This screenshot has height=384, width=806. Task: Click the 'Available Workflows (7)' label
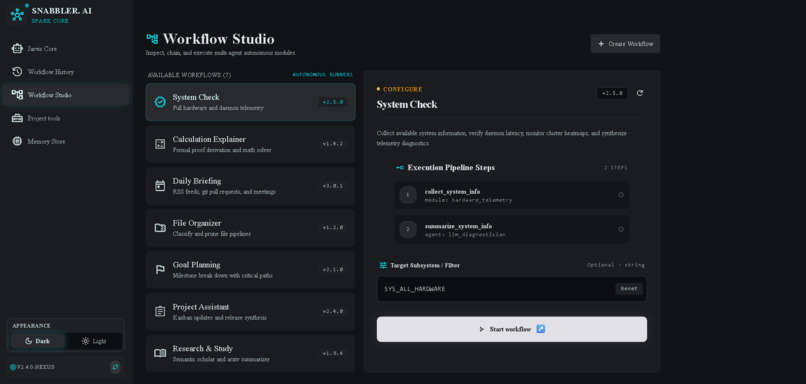point(189,75)
